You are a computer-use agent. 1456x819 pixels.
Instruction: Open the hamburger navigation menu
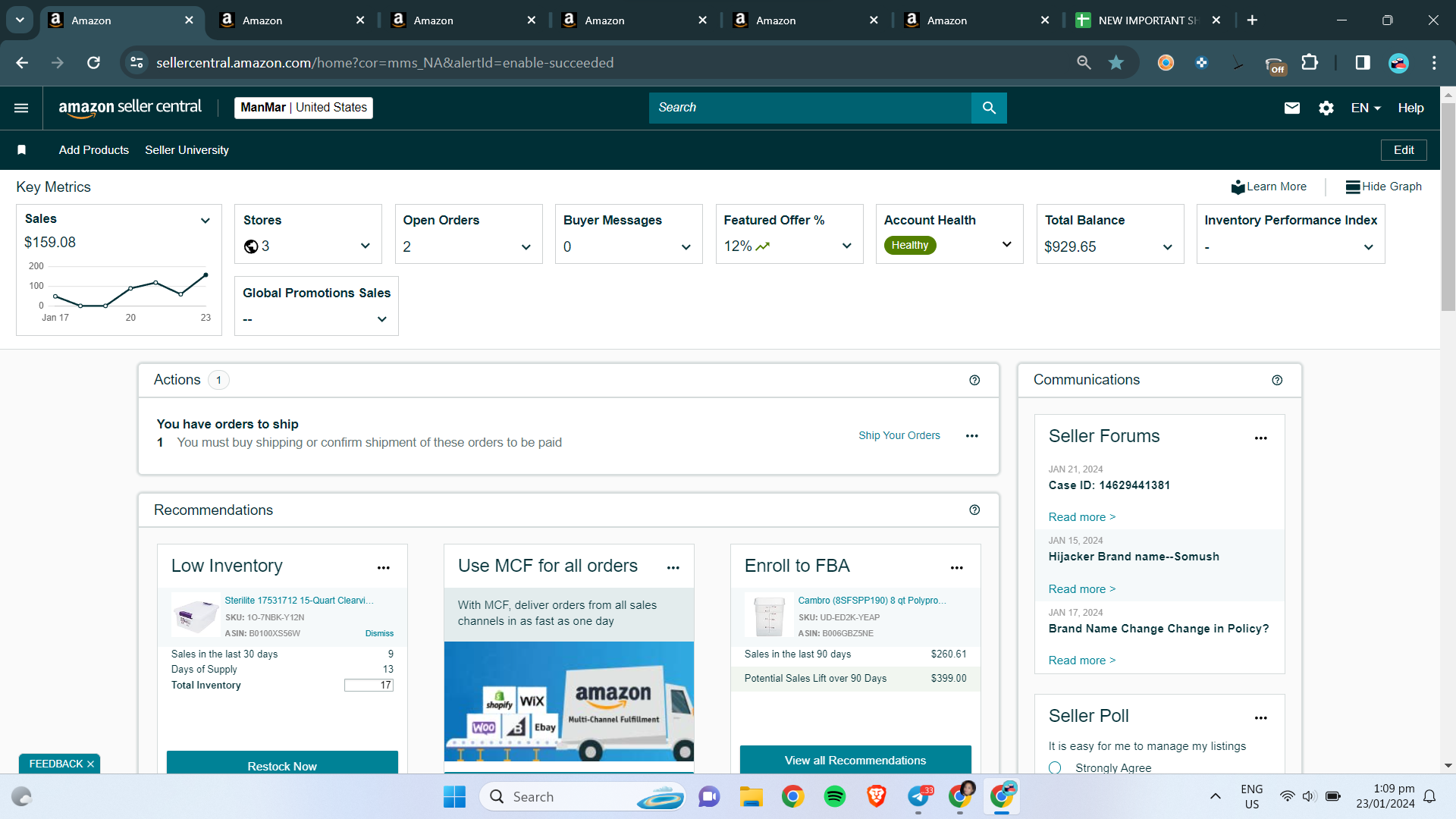tap(21, 108)
